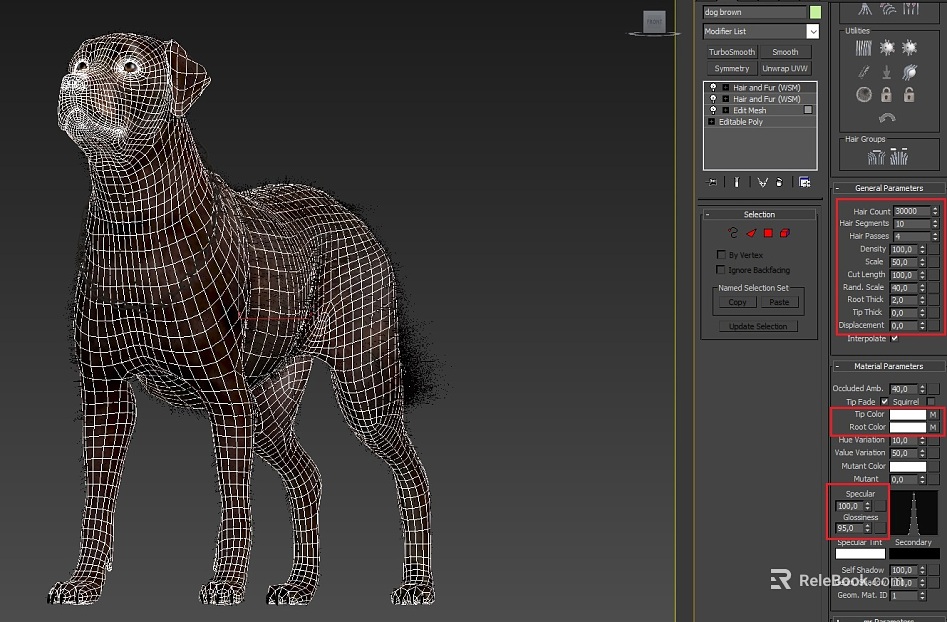Toggle lightbulb of first Hair and Fur modifier
Image resolution: width=947 pixels, height=622 pixels.
click(x=713, y=88)
